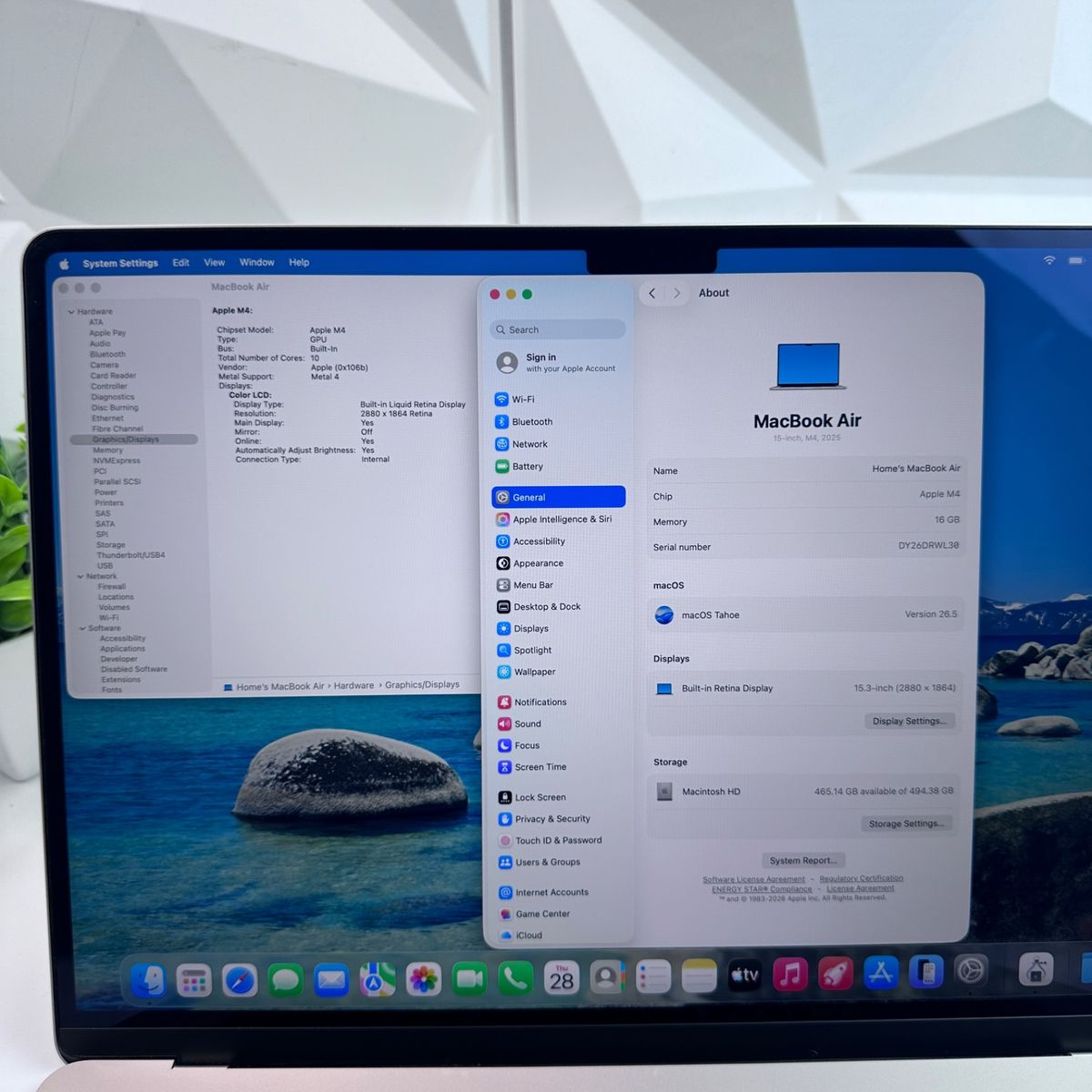The width and height of the screenshot is (1092, 1092).
Task: Open ENERGY STAR Compliance link
Action: click(761, 889)
